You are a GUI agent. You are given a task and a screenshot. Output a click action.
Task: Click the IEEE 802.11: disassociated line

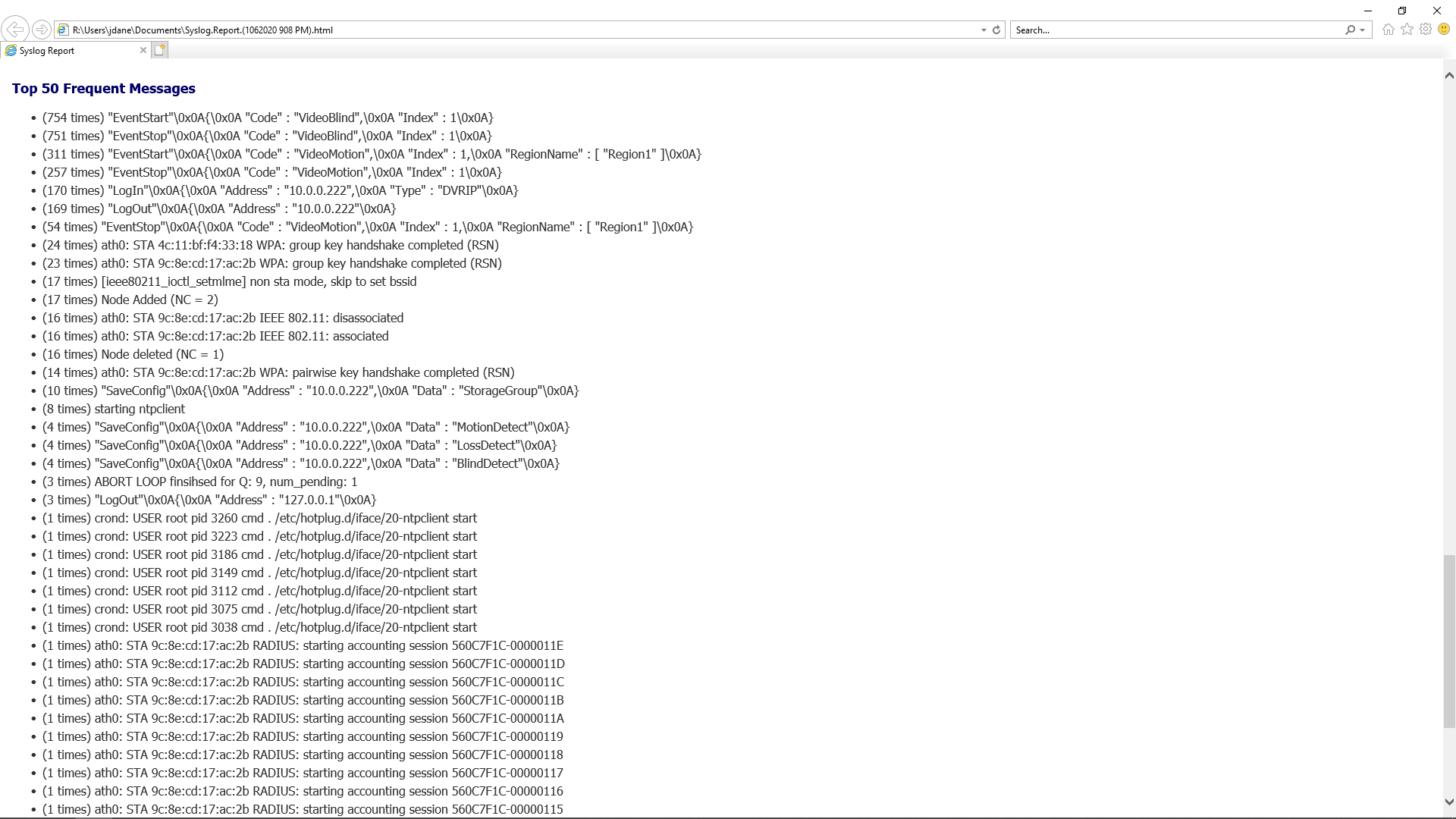223,318
